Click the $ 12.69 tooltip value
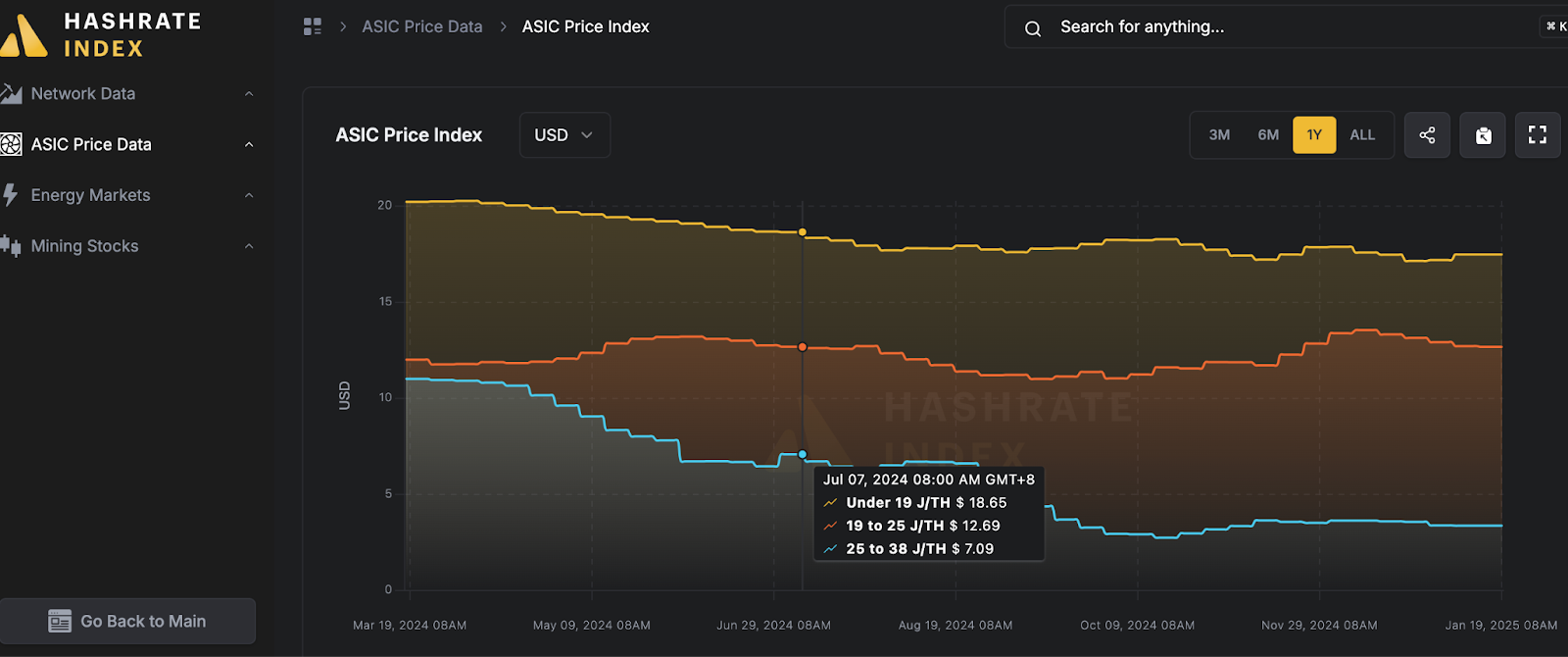 pos(974,527)
